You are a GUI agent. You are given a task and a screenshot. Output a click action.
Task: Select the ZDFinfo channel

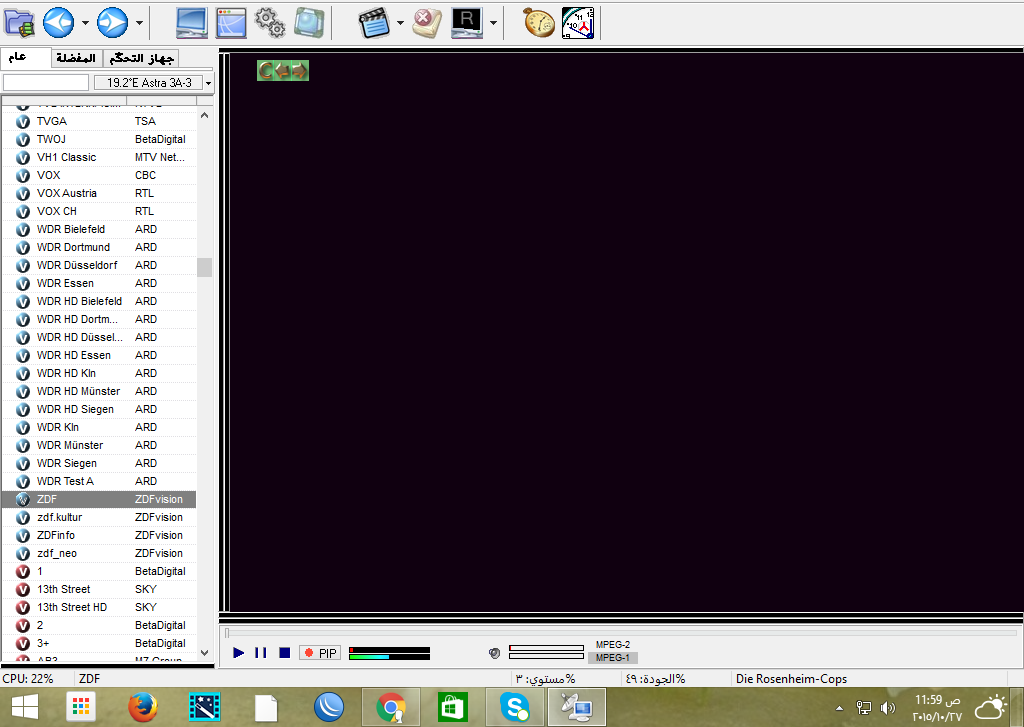click(99, 535)
